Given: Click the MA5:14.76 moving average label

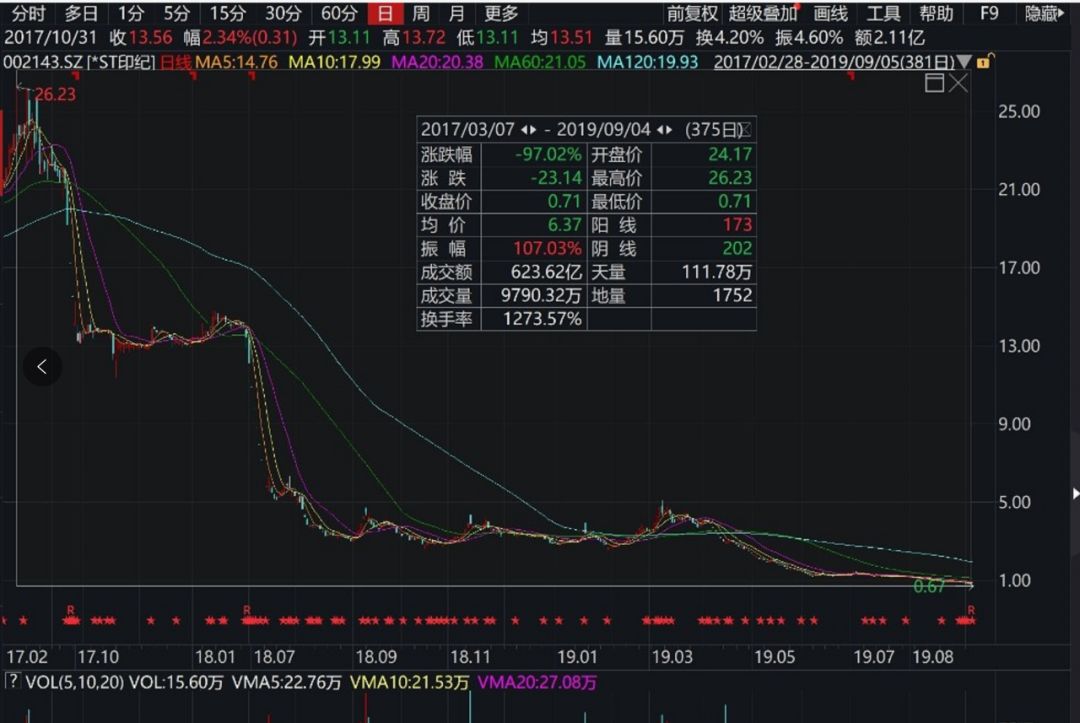Looking at the screenshot, I should 236,63.
